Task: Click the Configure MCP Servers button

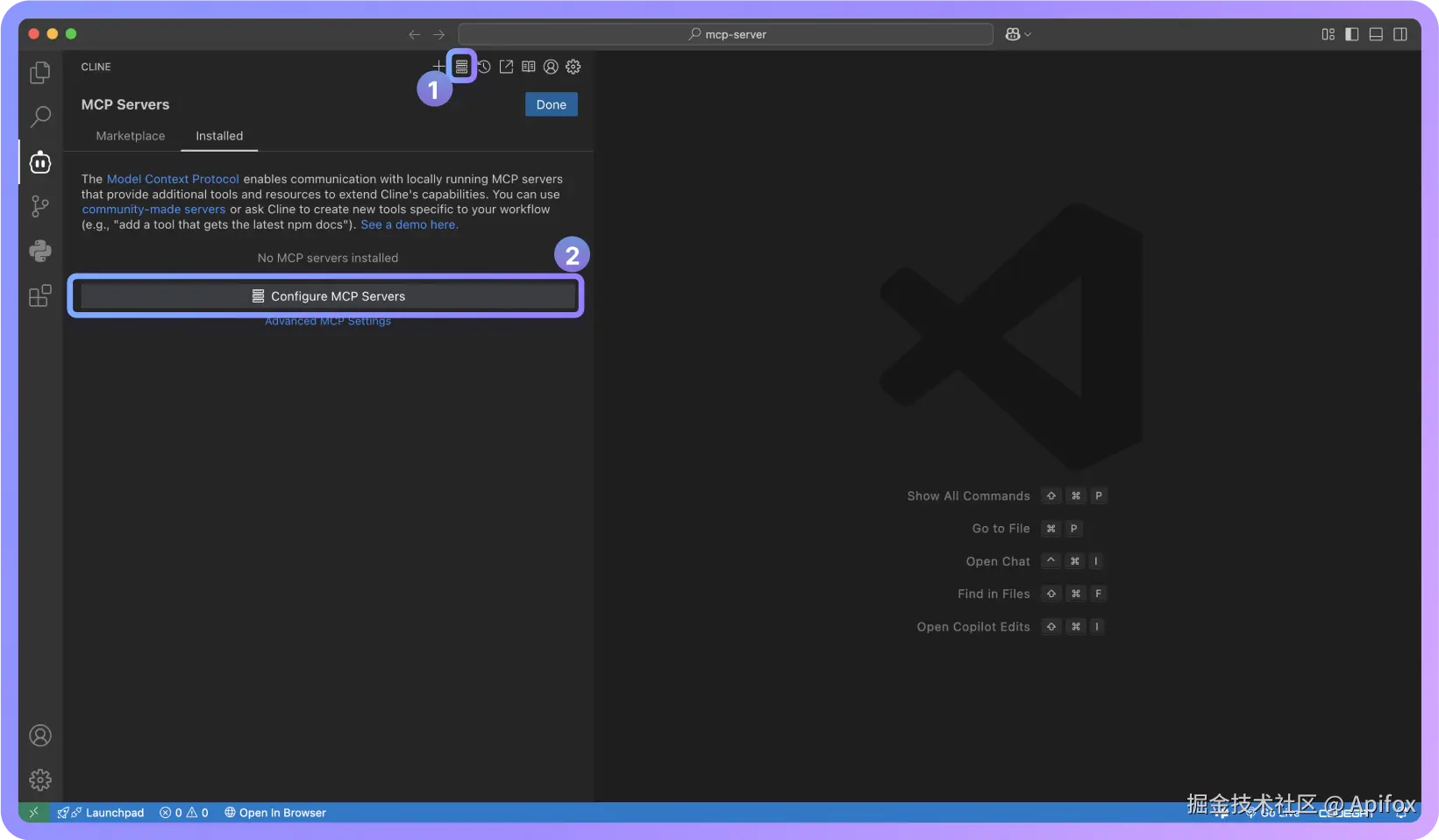Action: coord(328,296)
